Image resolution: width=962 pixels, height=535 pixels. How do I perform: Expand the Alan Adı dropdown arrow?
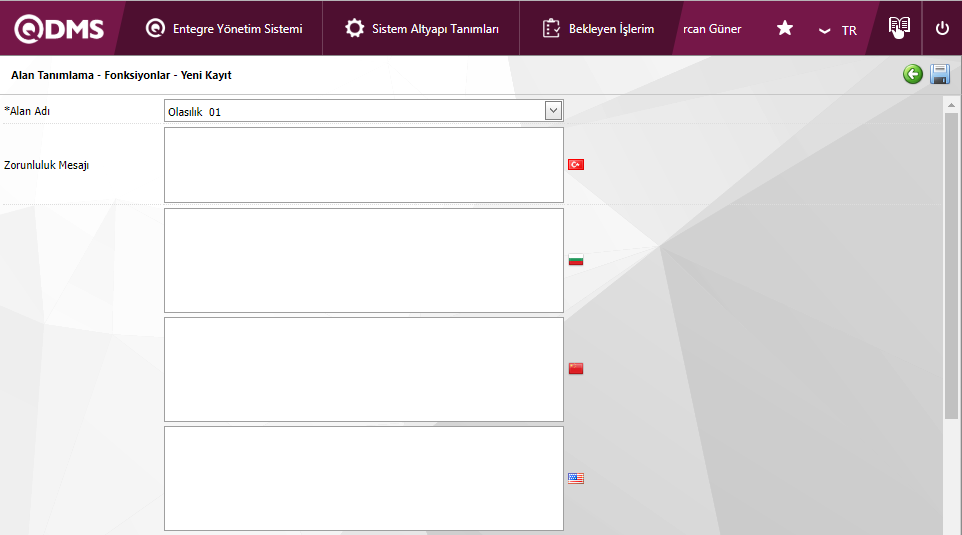coord(553,111)
